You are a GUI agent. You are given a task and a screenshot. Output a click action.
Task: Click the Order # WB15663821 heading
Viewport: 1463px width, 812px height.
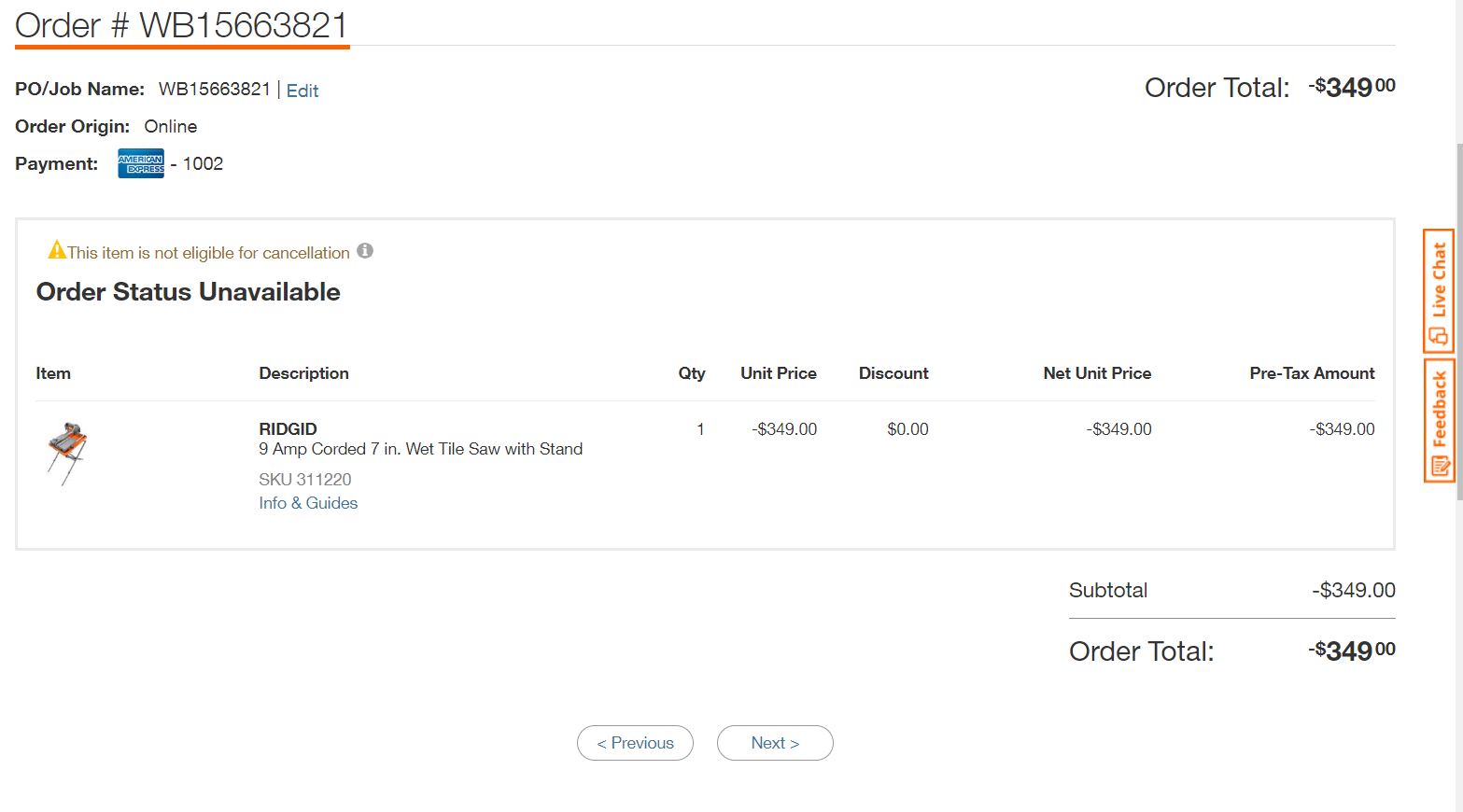[182, 25]
